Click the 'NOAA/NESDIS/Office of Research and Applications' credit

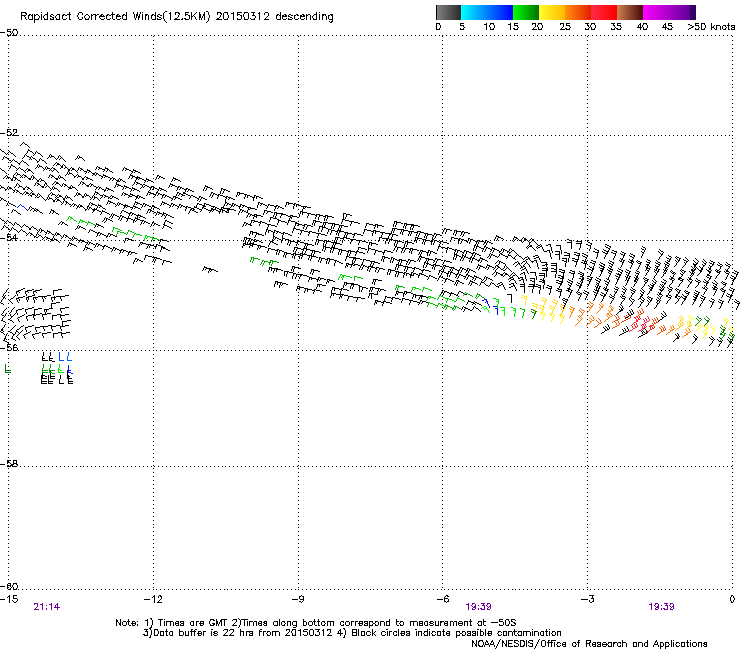(589, 644)
